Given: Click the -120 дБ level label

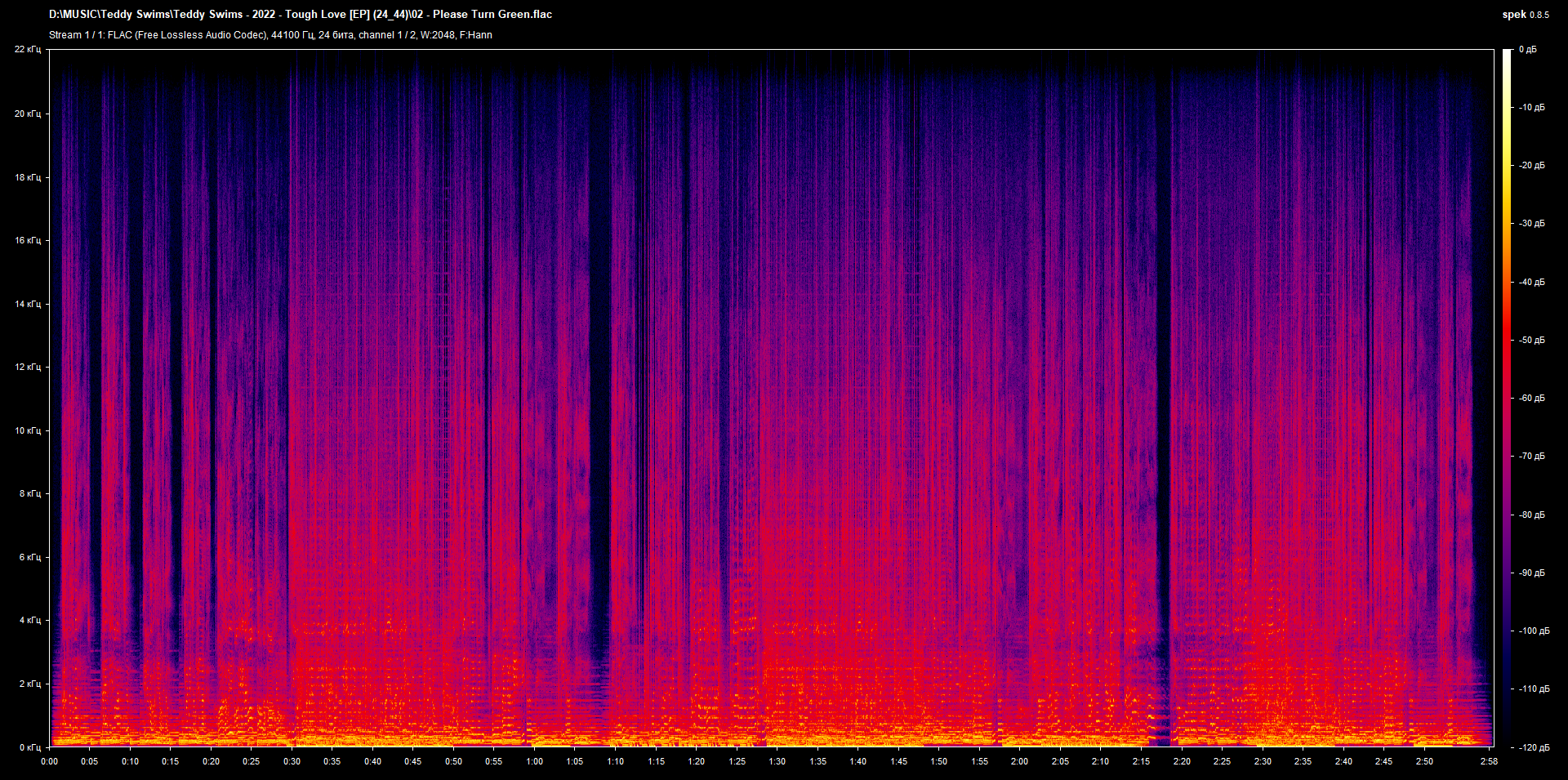Looking at the screenshot, I should tap(1534, 747).
